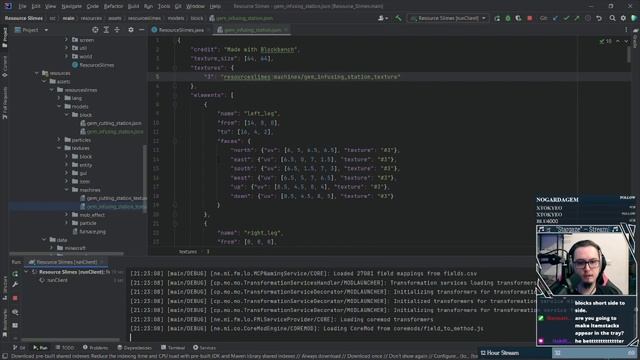Toggle the Pull Requests side tab
This screenshot has width=640, height=360.
[4, 102]
